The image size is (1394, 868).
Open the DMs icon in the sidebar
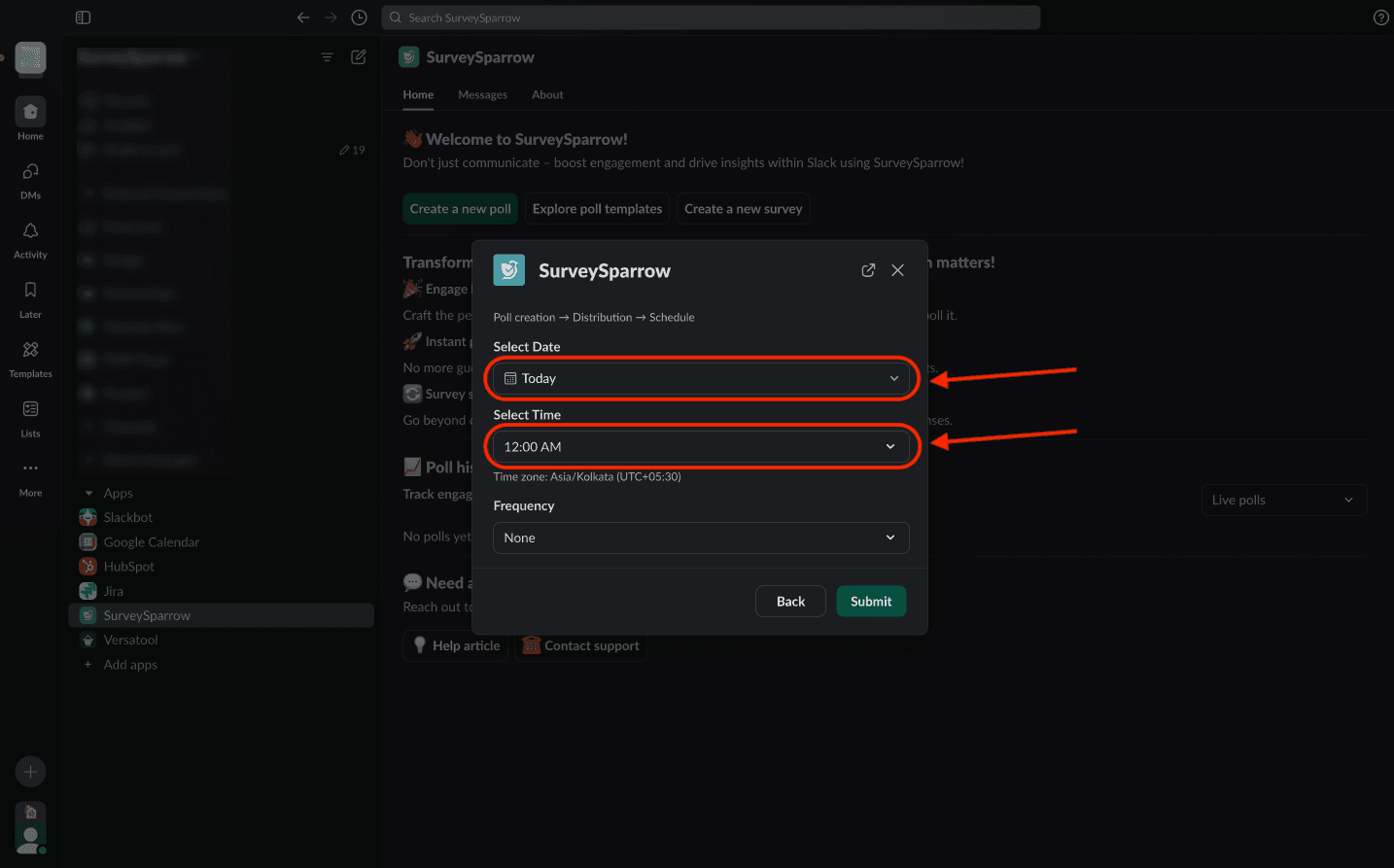click(30, 179)
